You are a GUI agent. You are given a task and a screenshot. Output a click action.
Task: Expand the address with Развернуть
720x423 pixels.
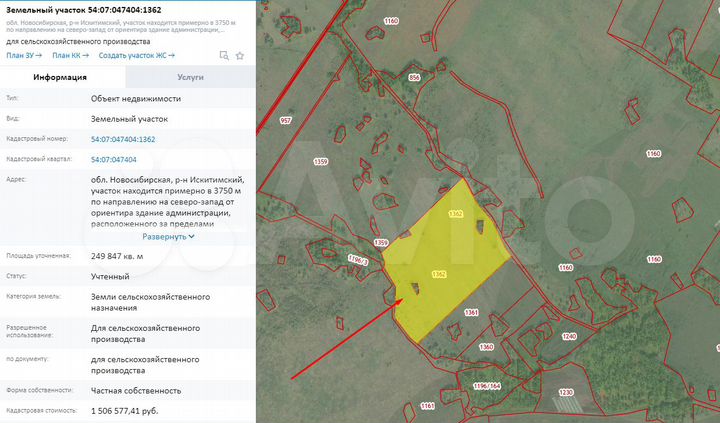(168, 237)
